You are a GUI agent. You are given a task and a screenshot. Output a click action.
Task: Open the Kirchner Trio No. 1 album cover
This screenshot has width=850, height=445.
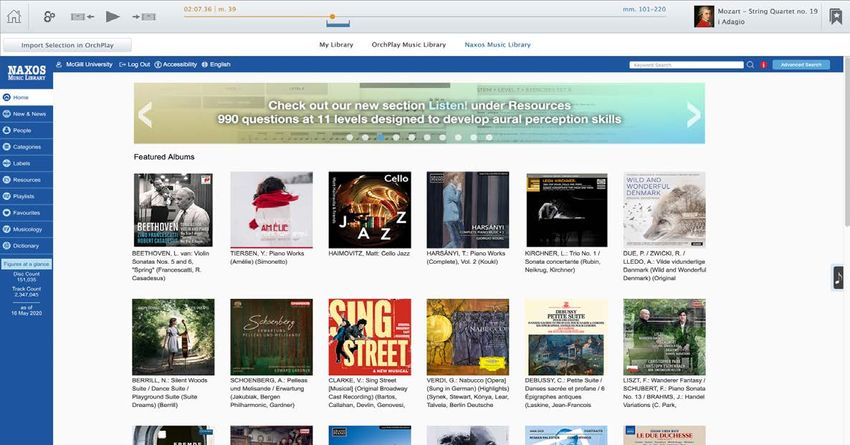(x=566, y=210)
